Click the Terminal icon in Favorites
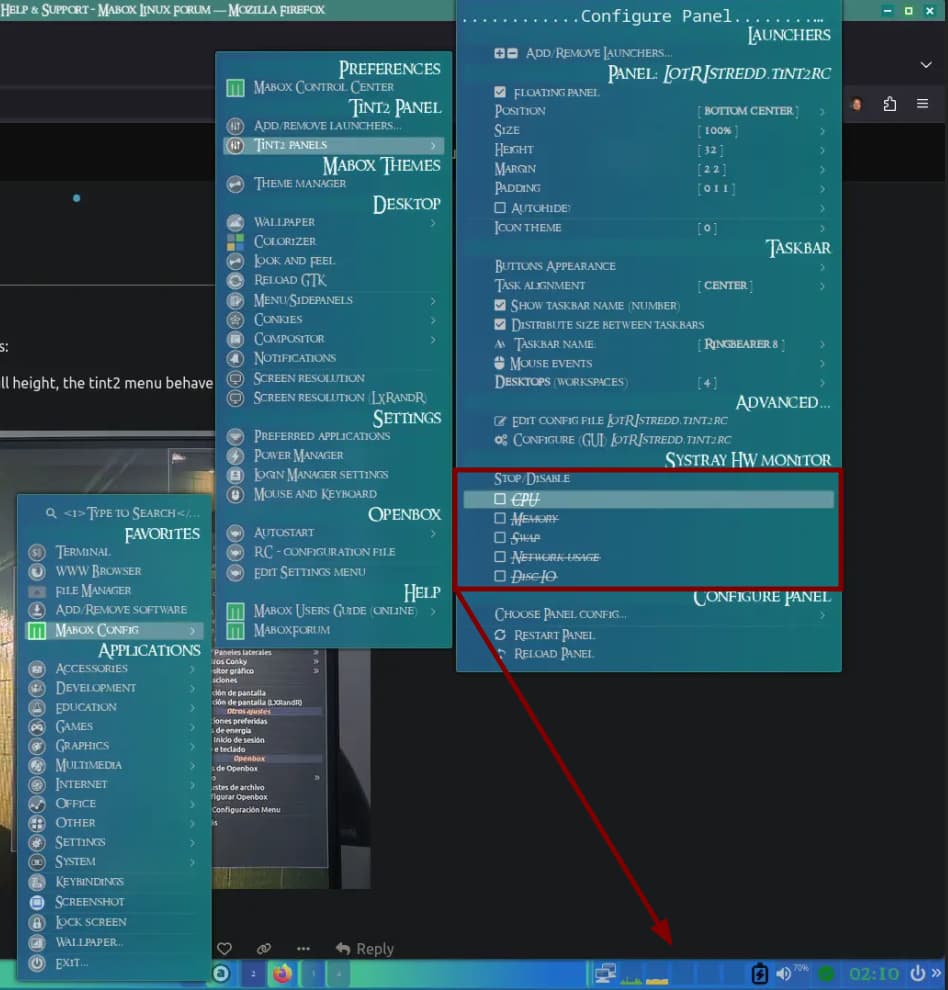The image size is (948, 990). 37,552
